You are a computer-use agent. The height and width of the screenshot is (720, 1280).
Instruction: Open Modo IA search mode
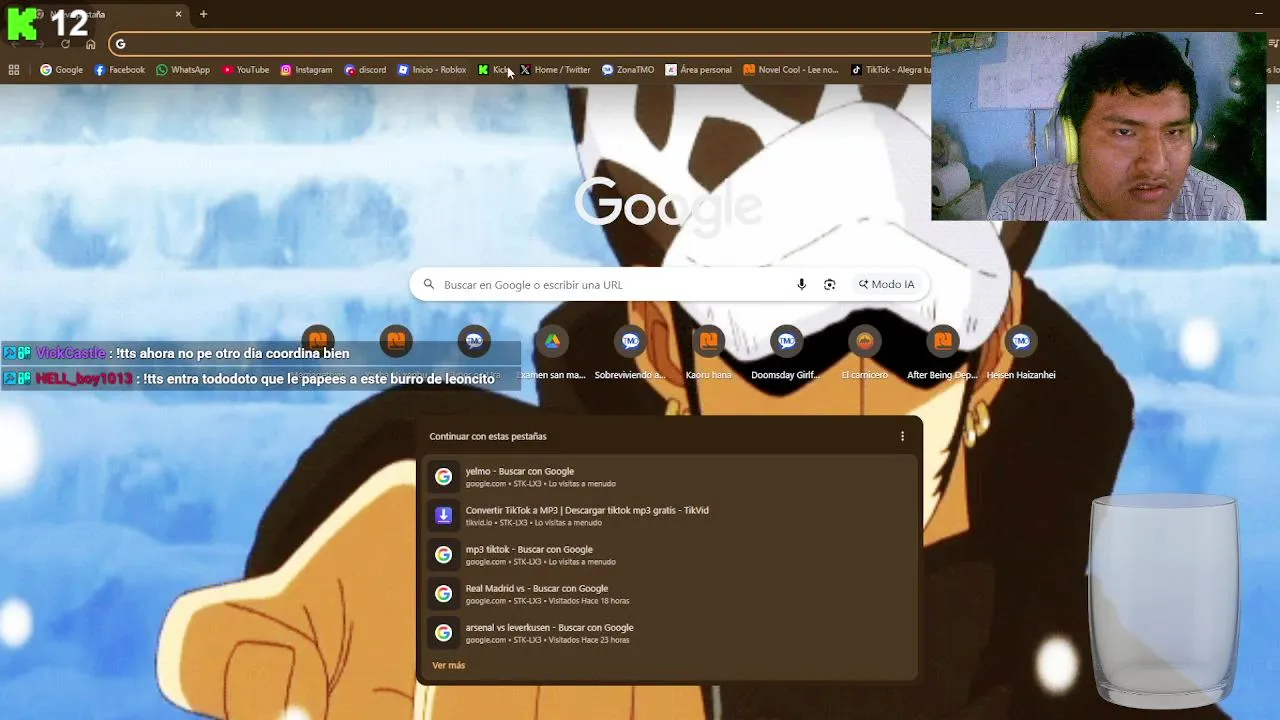tap(887, 285)
